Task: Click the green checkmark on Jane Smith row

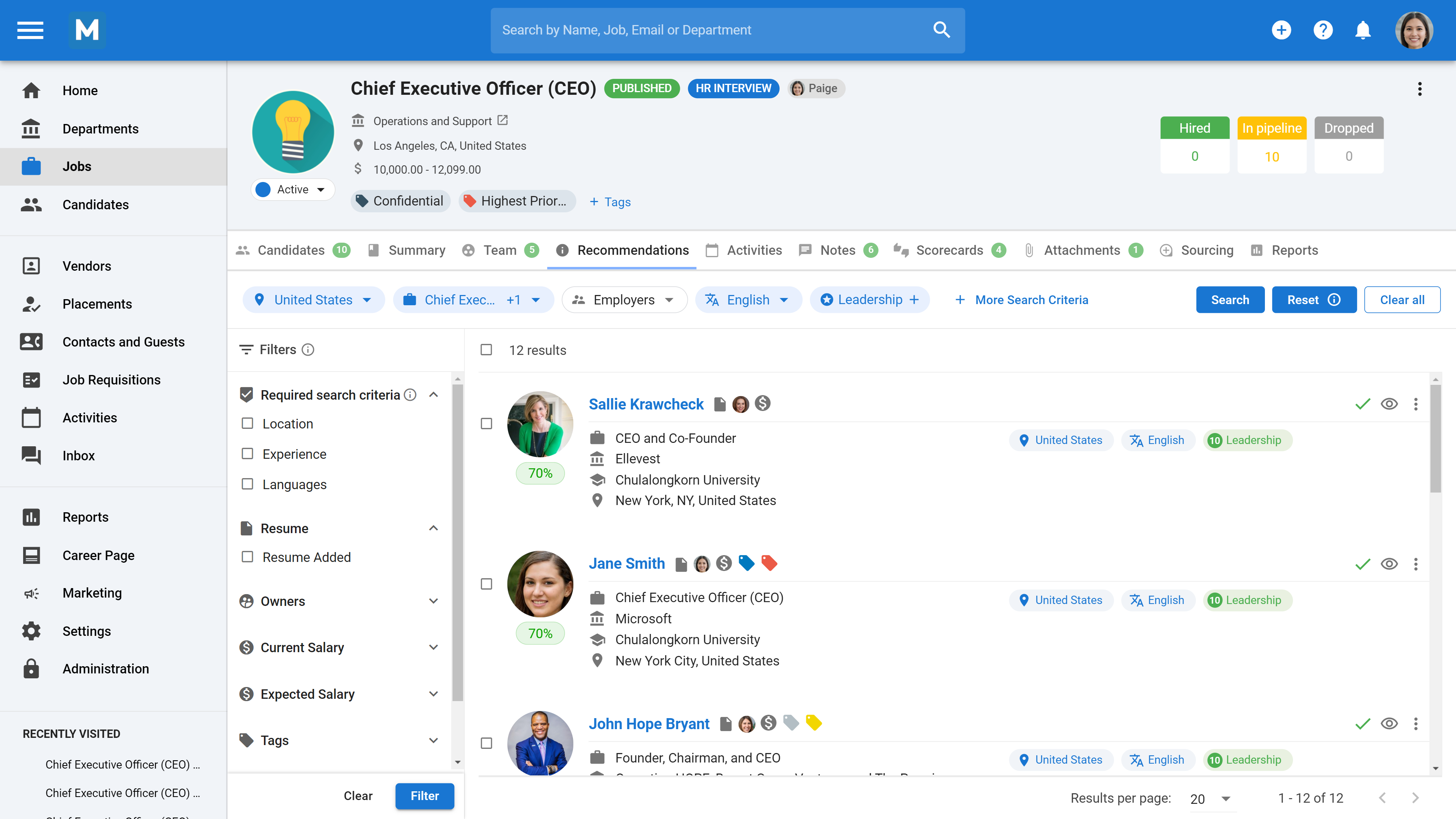Action: (x=1363, y=563)
